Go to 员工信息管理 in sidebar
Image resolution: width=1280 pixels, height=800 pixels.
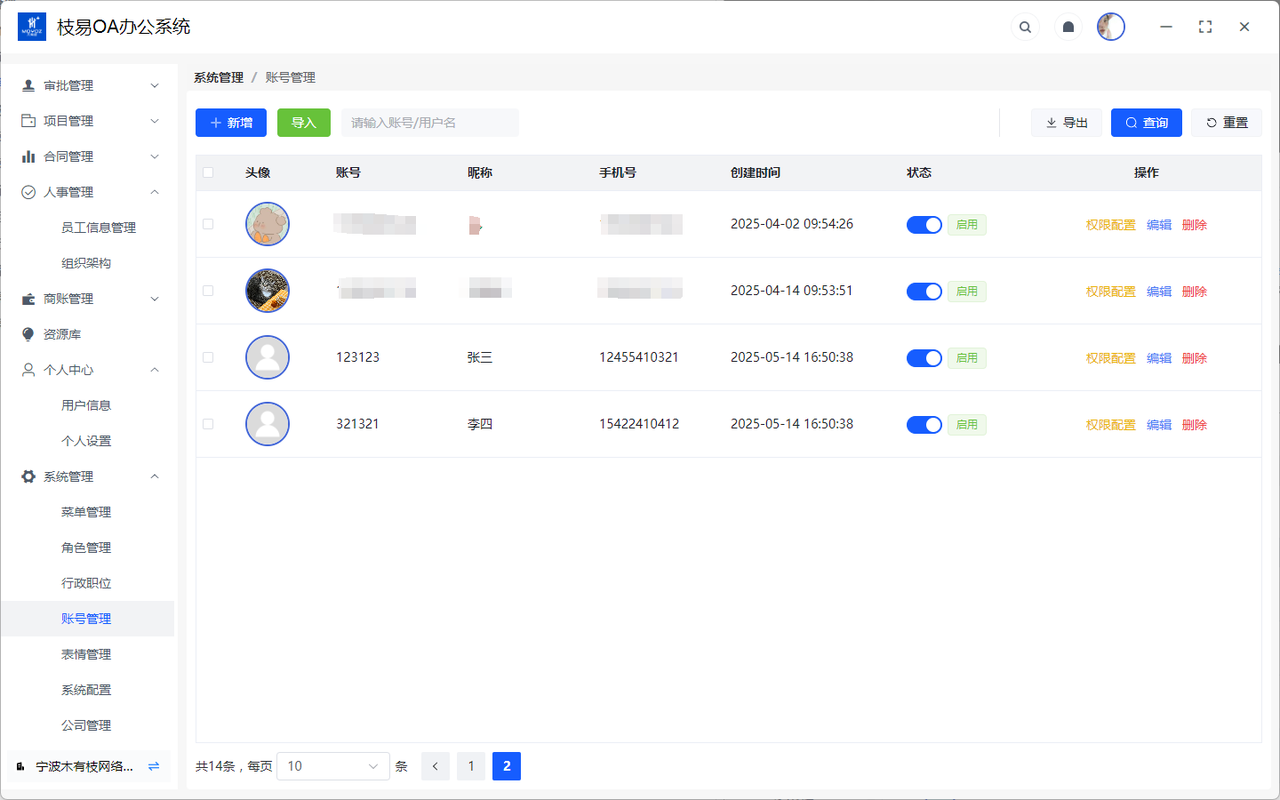[x=98, y=228]
